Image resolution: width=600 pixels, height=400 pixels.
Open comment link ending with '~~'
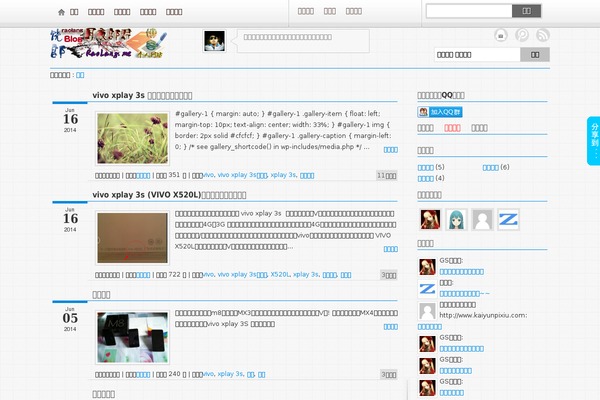click(465, 294)
